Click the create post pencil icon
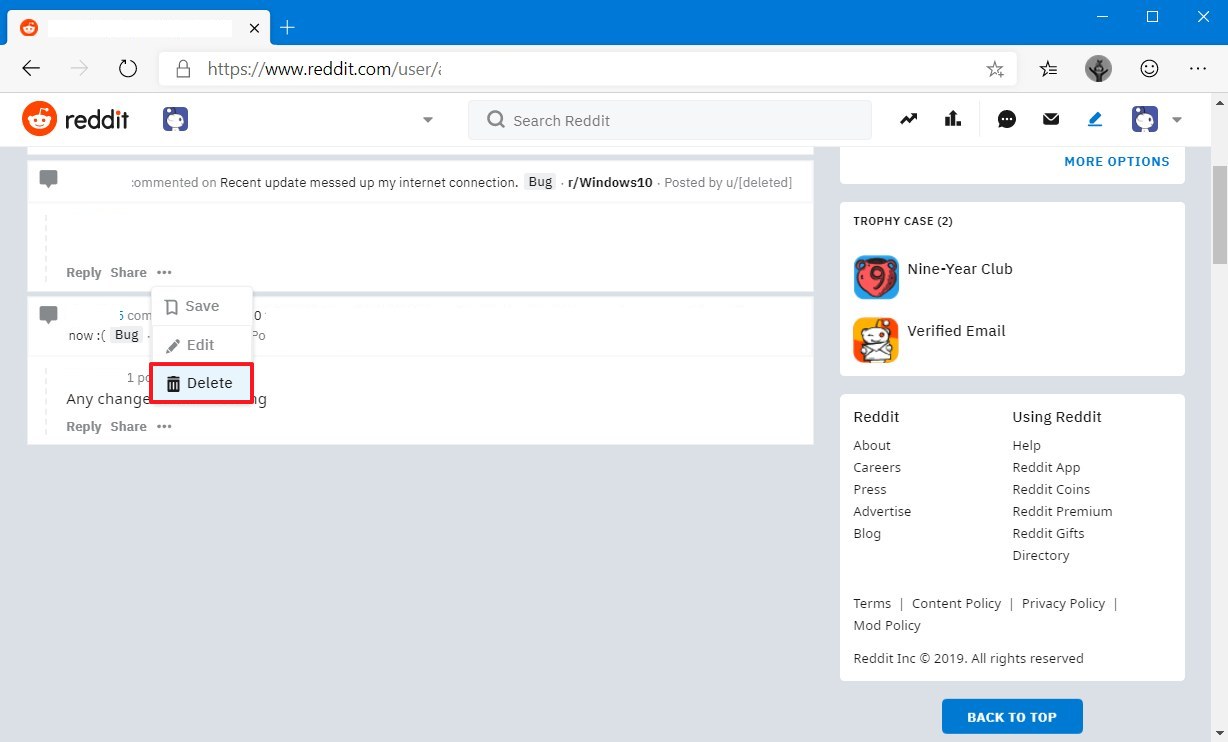Viewport: 1228px width, 742px height. (1094, 119)
